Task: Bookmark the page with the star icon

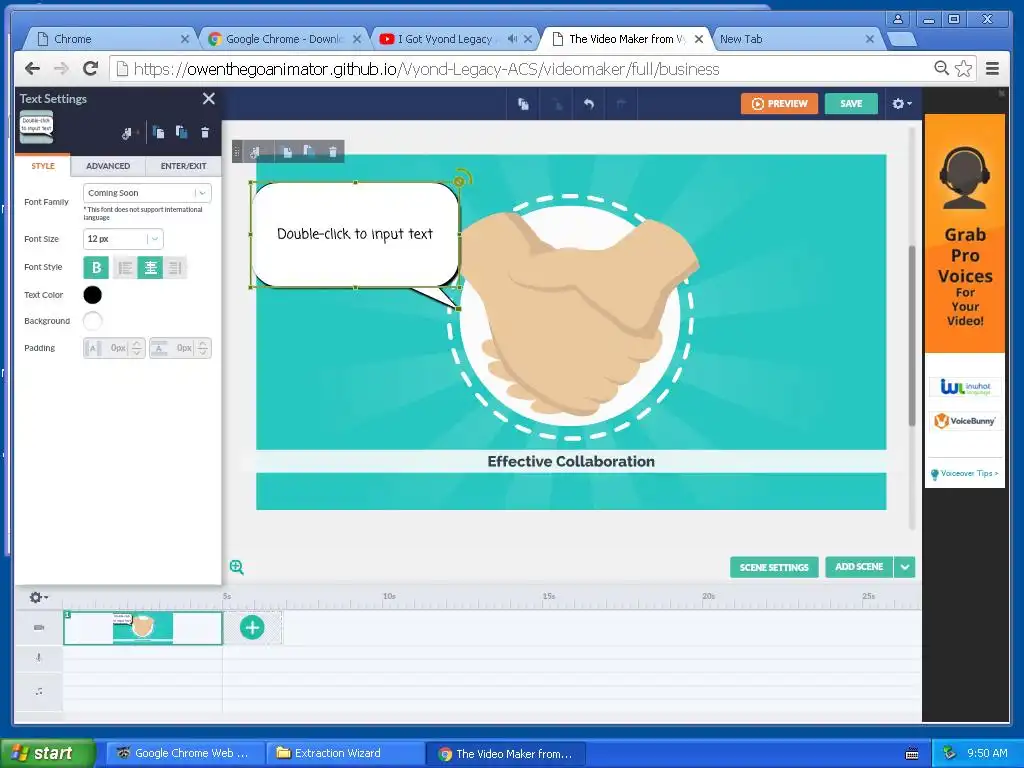Action: tap(963, 68)
